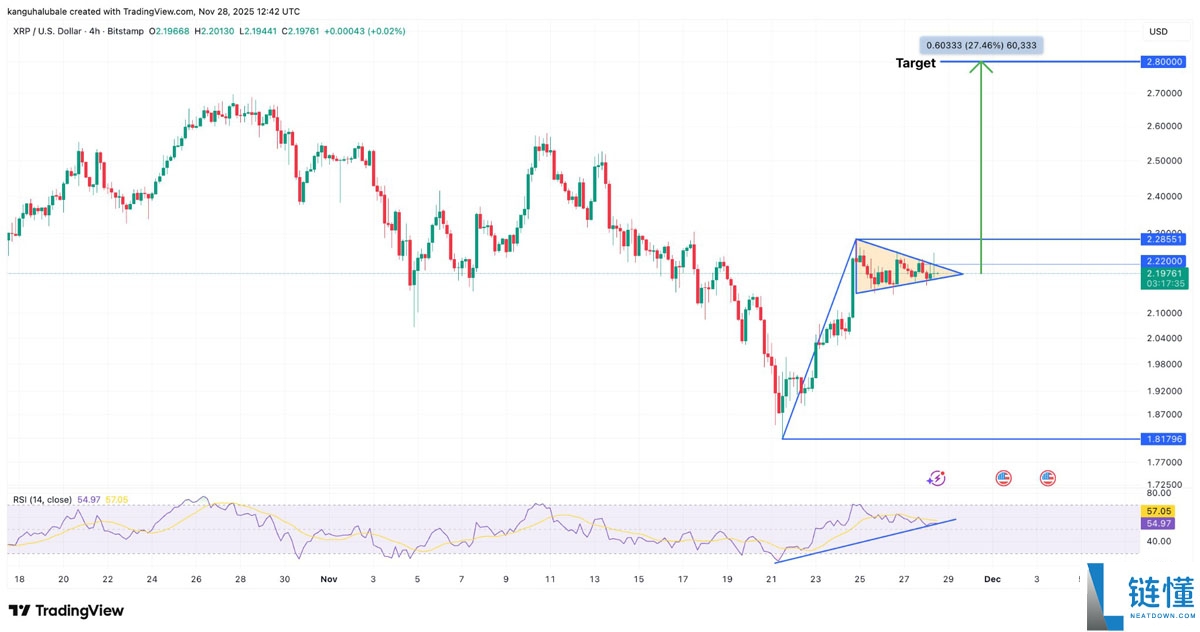The height and width of the screenshot is (632, 1200).
Task: Click the red notification dot on the spark icon
Action: 944,472
